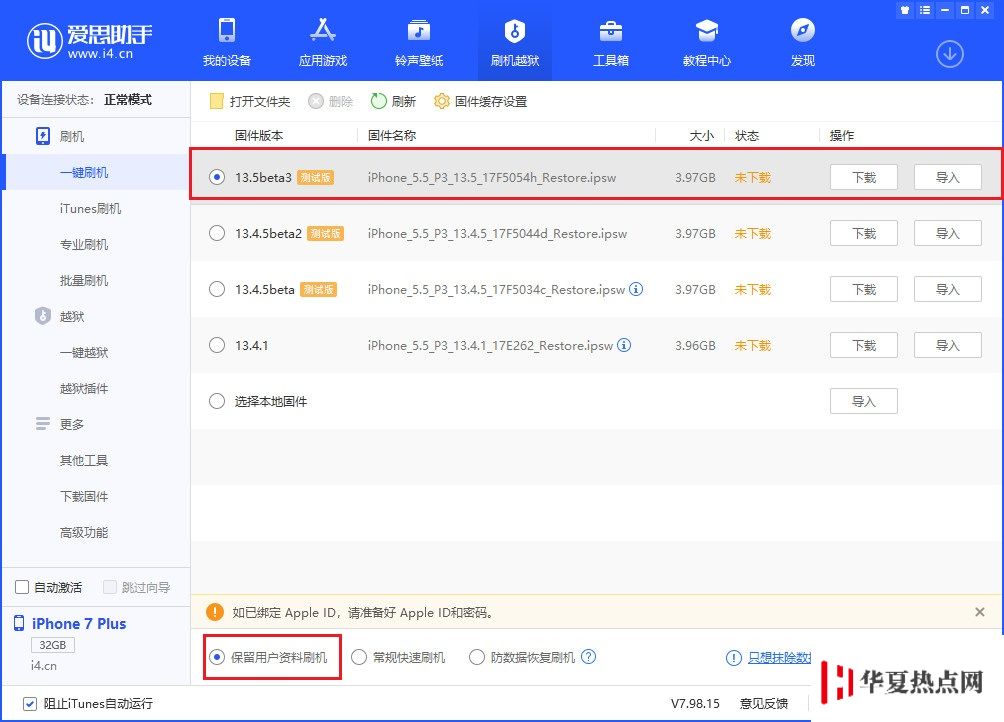
Task: Select 越狱插件 in sidebar
Action: click(84, 388)
